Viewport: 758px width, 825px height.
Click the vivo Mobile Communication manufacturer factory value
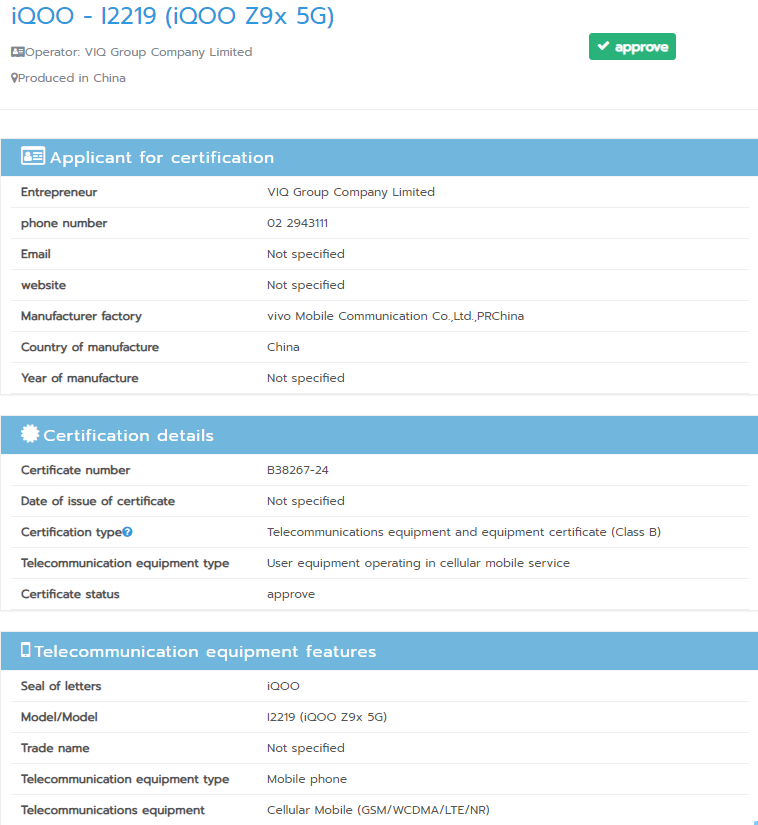[x=395, y=316]
